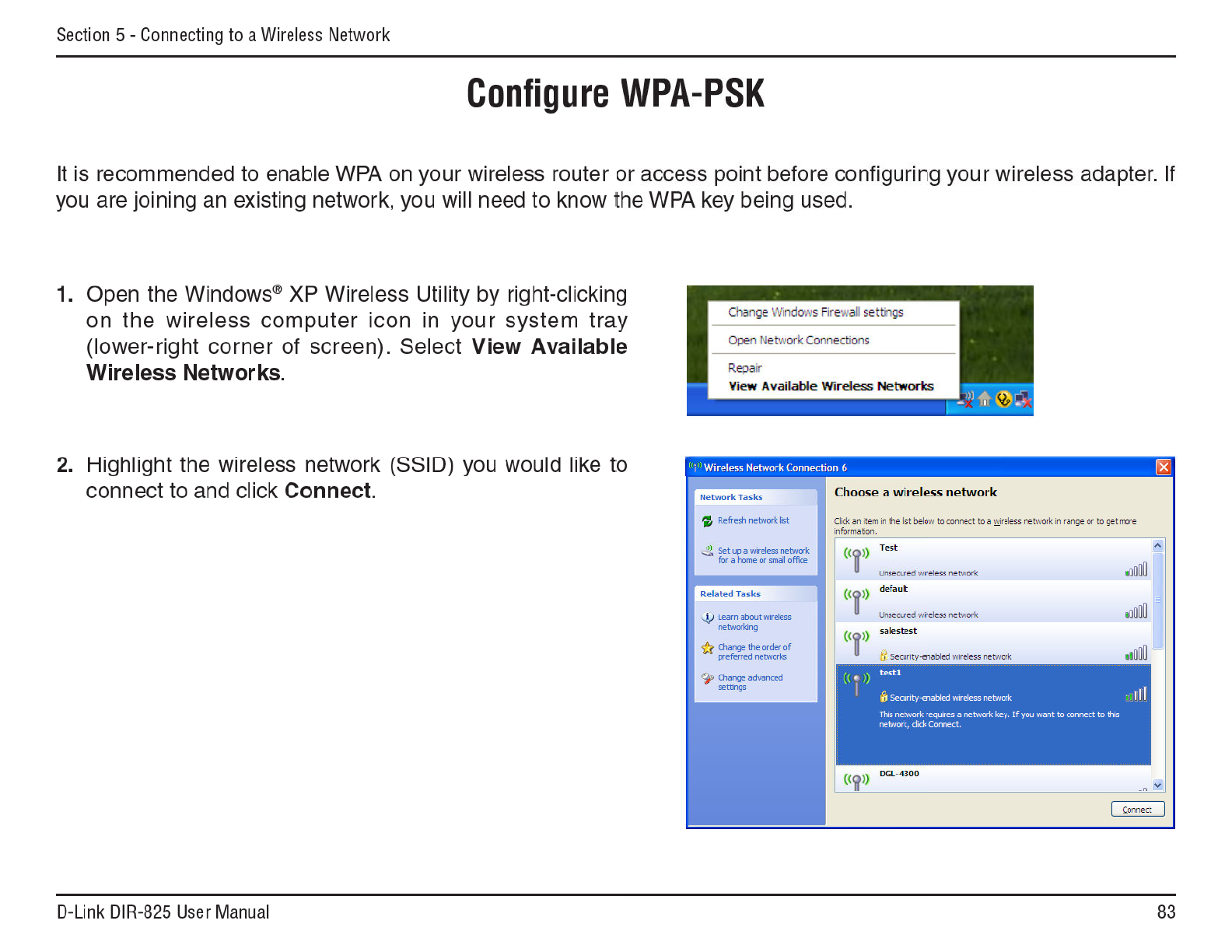Close the Wireless Network Connection 6 window

pos(1164,467)
